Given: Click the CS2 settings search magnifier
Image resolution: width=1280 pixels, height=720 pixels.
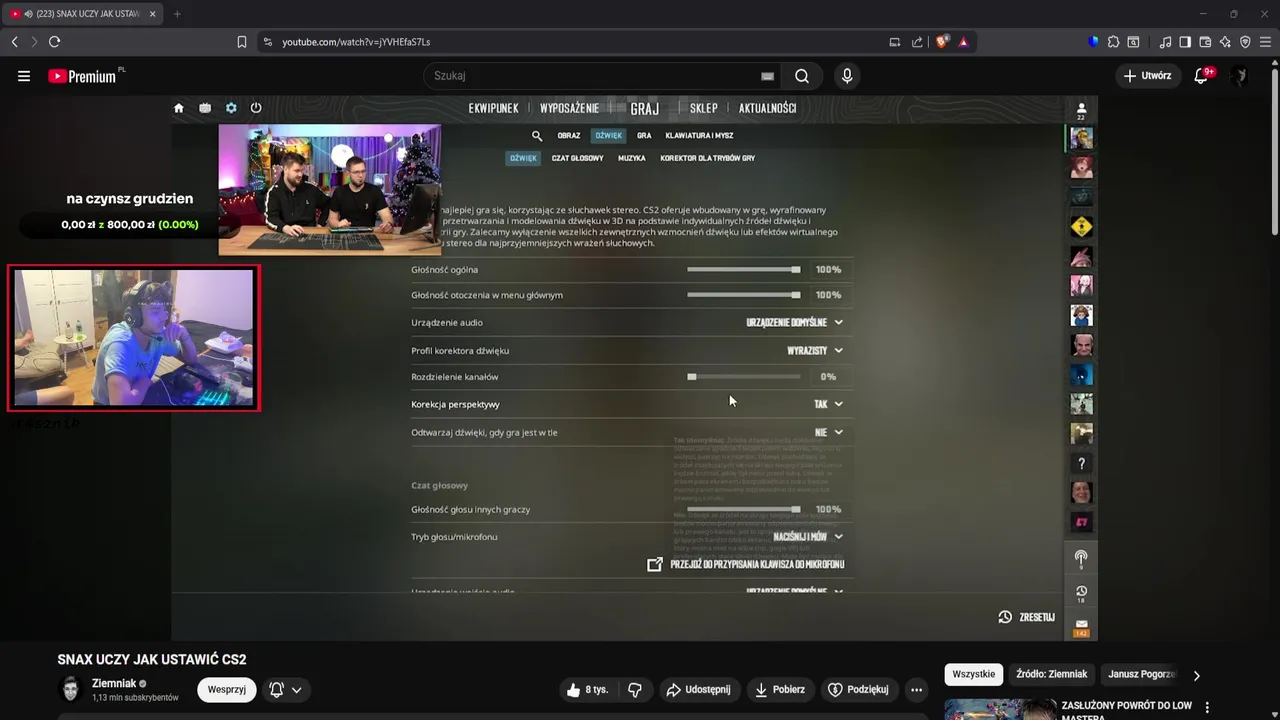Looking at the screenshot, I should tap(537, 136).
